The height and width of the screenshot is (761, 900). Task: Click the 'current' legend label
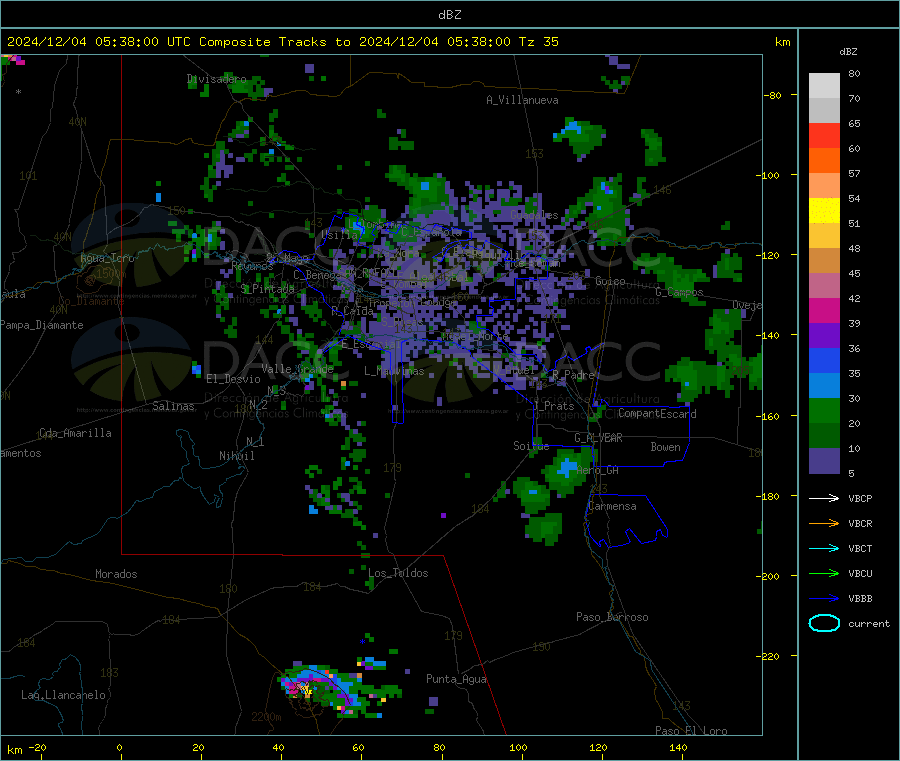point(868,623)
